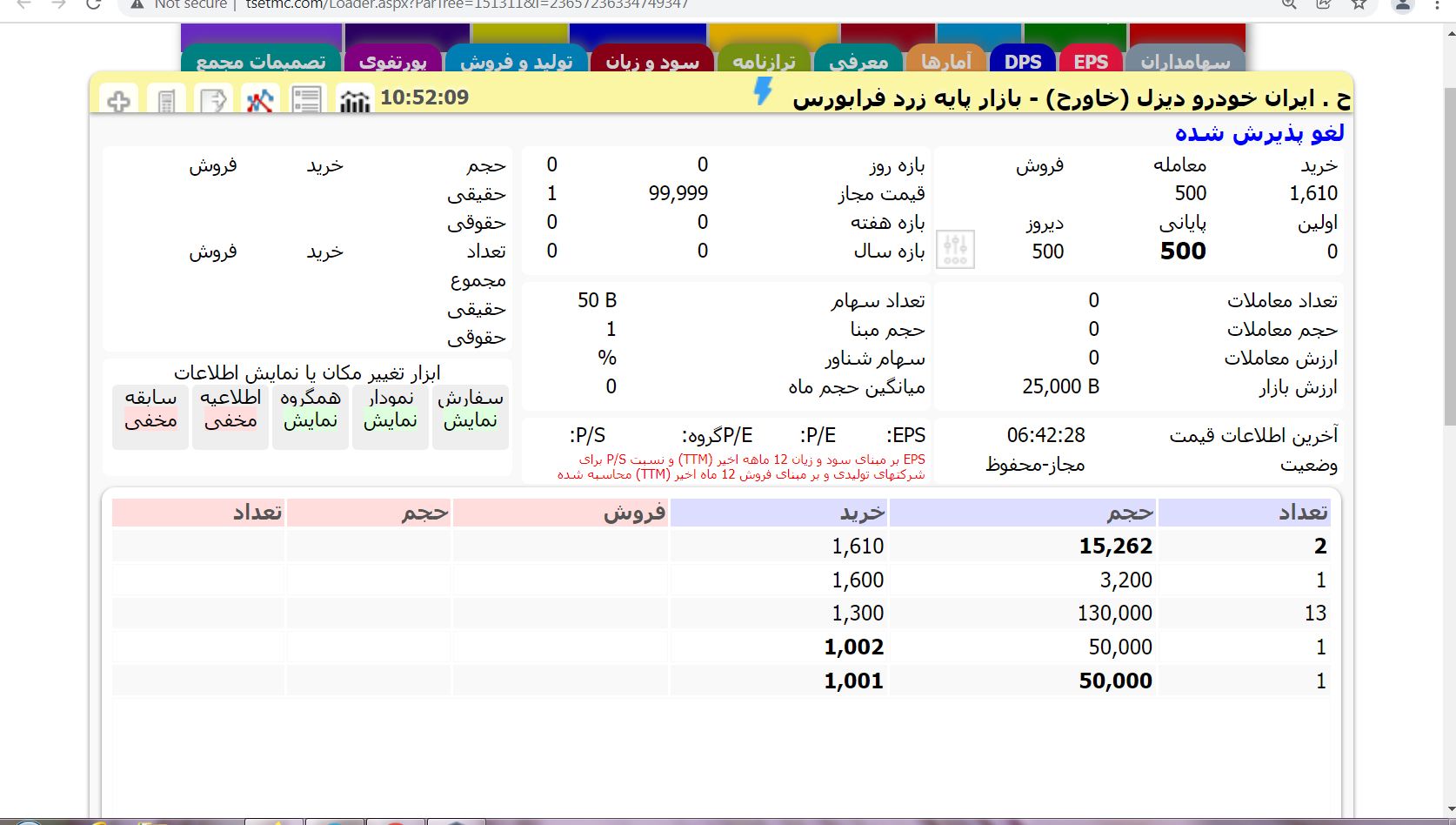Click the red EPS TTM footnote text
1456x825 pixels.
tap(741, 466)
